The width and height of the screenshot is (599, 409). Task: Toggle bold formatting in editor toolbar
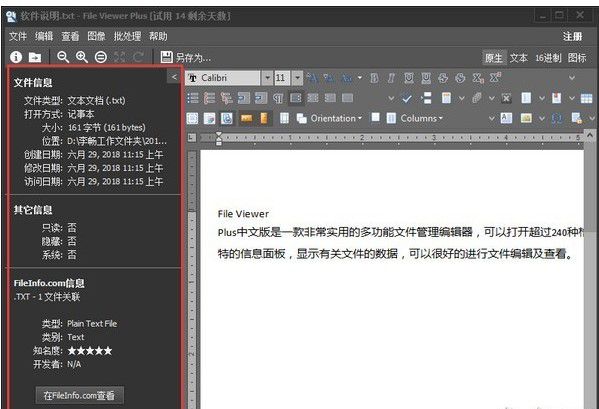tap(374, 78)
